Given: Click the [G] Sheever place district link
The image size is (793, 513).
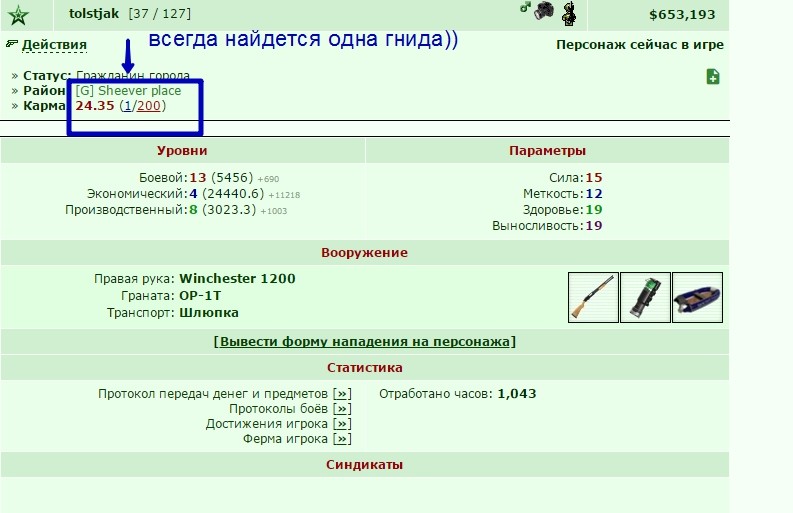Looking at the screenshot, I should 128,91.
